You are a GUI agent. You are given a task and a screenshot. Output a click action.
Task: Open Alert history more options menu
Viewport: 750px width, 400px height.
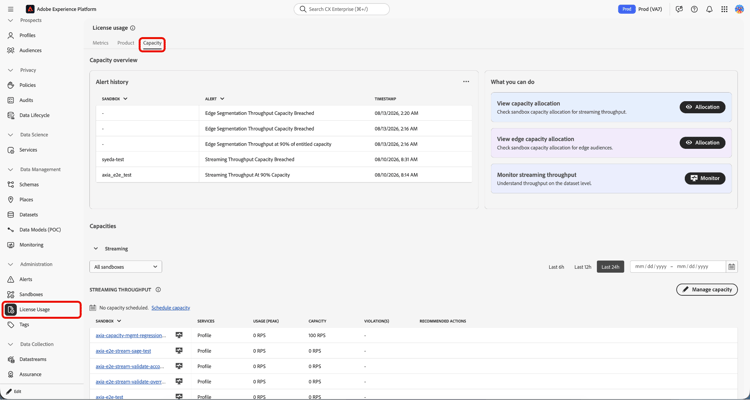(x=466, y=82)
